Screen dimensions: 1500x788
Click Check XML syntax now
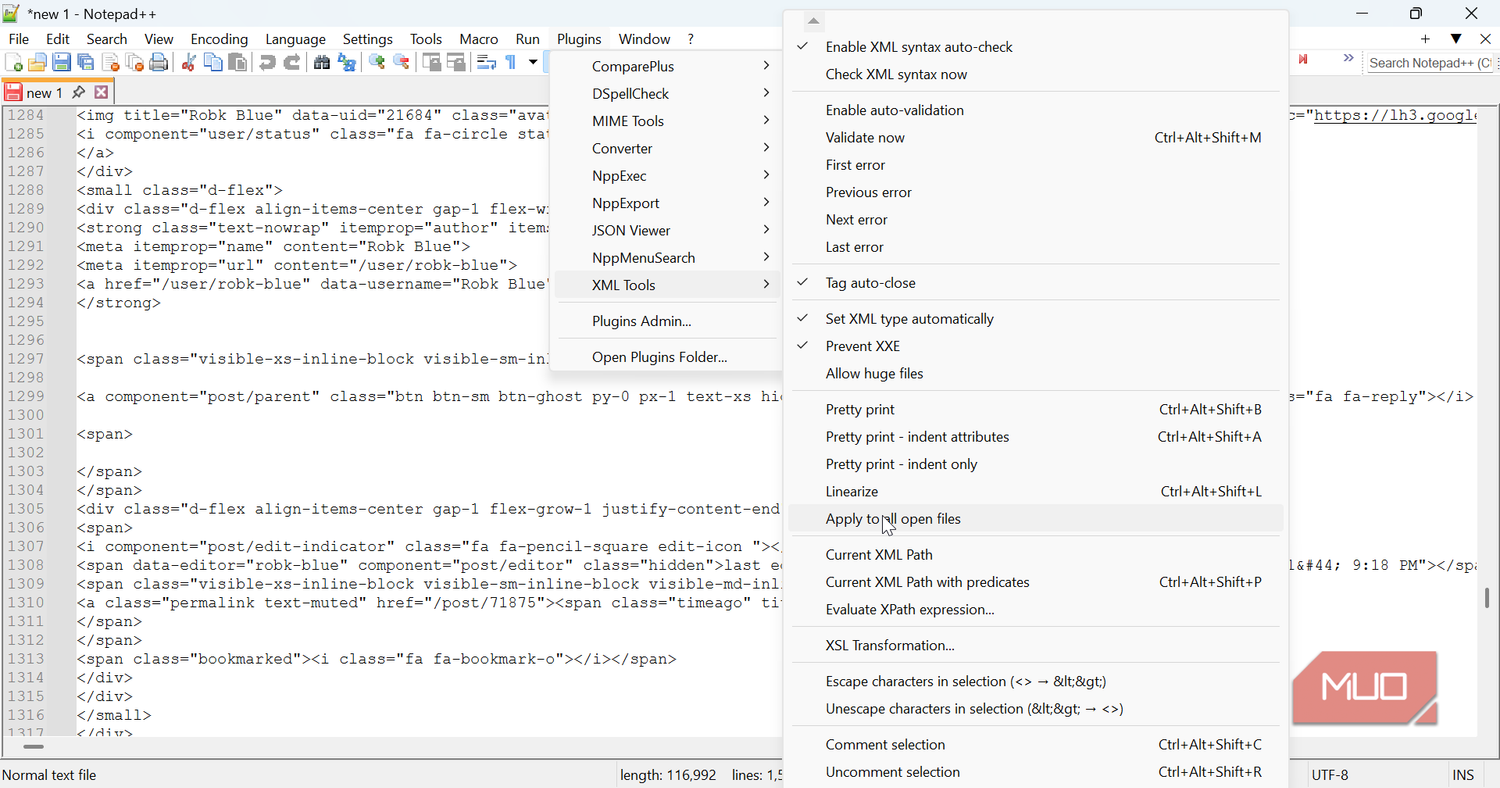[x=1036, y=74]
